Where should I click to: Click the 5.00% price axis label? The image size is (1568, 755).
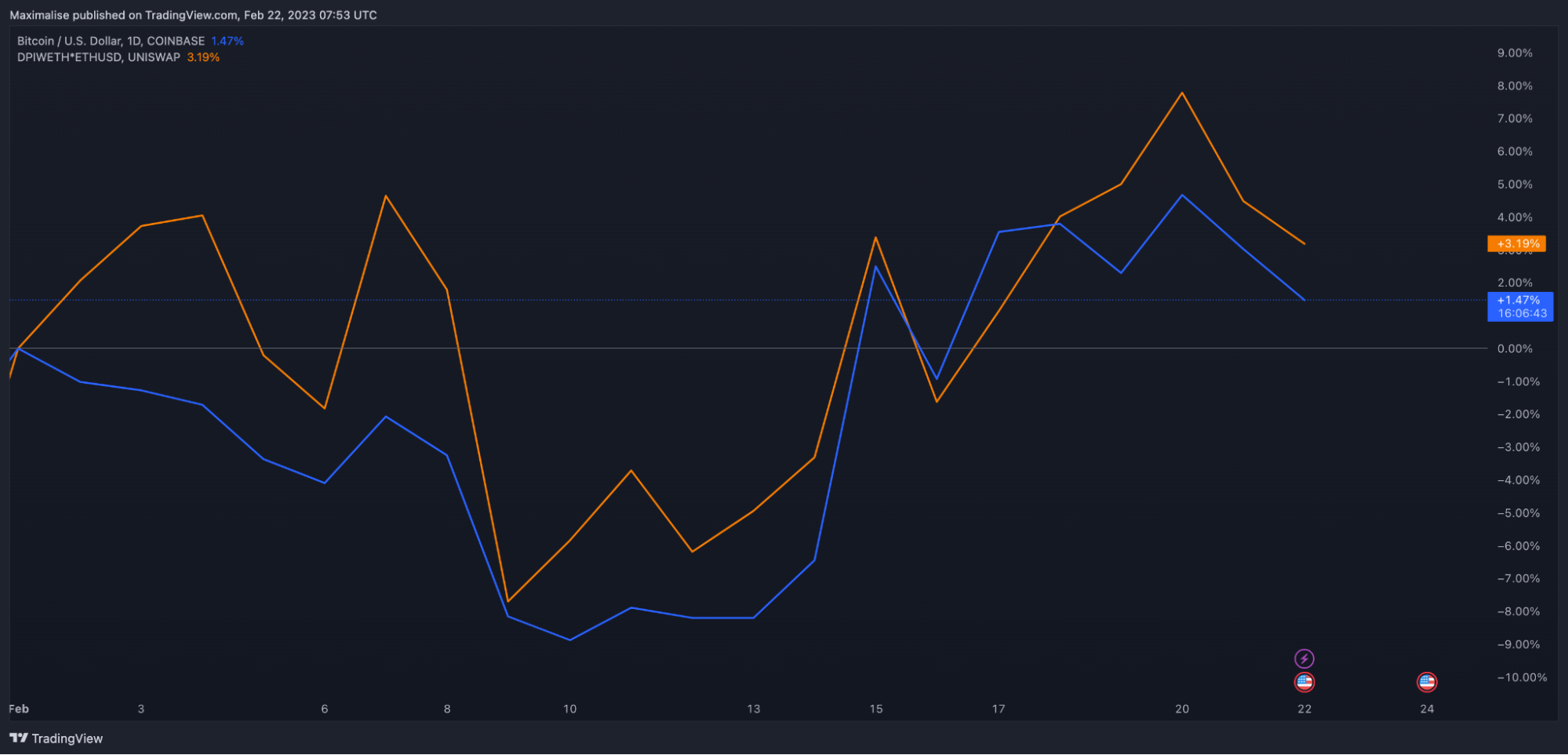coord(1515,184)
